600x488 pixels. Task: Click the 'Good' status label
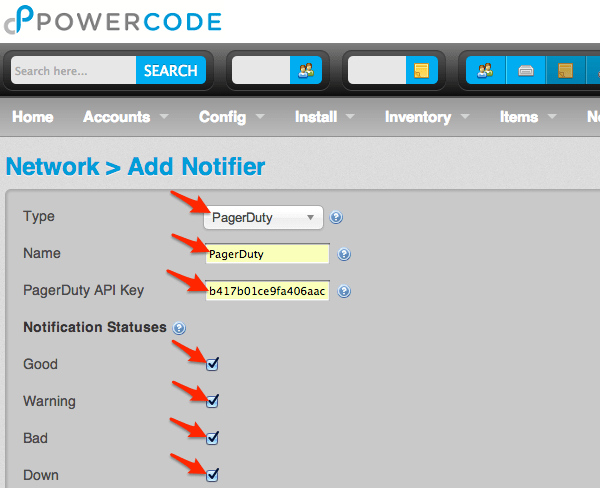point(40,364)
